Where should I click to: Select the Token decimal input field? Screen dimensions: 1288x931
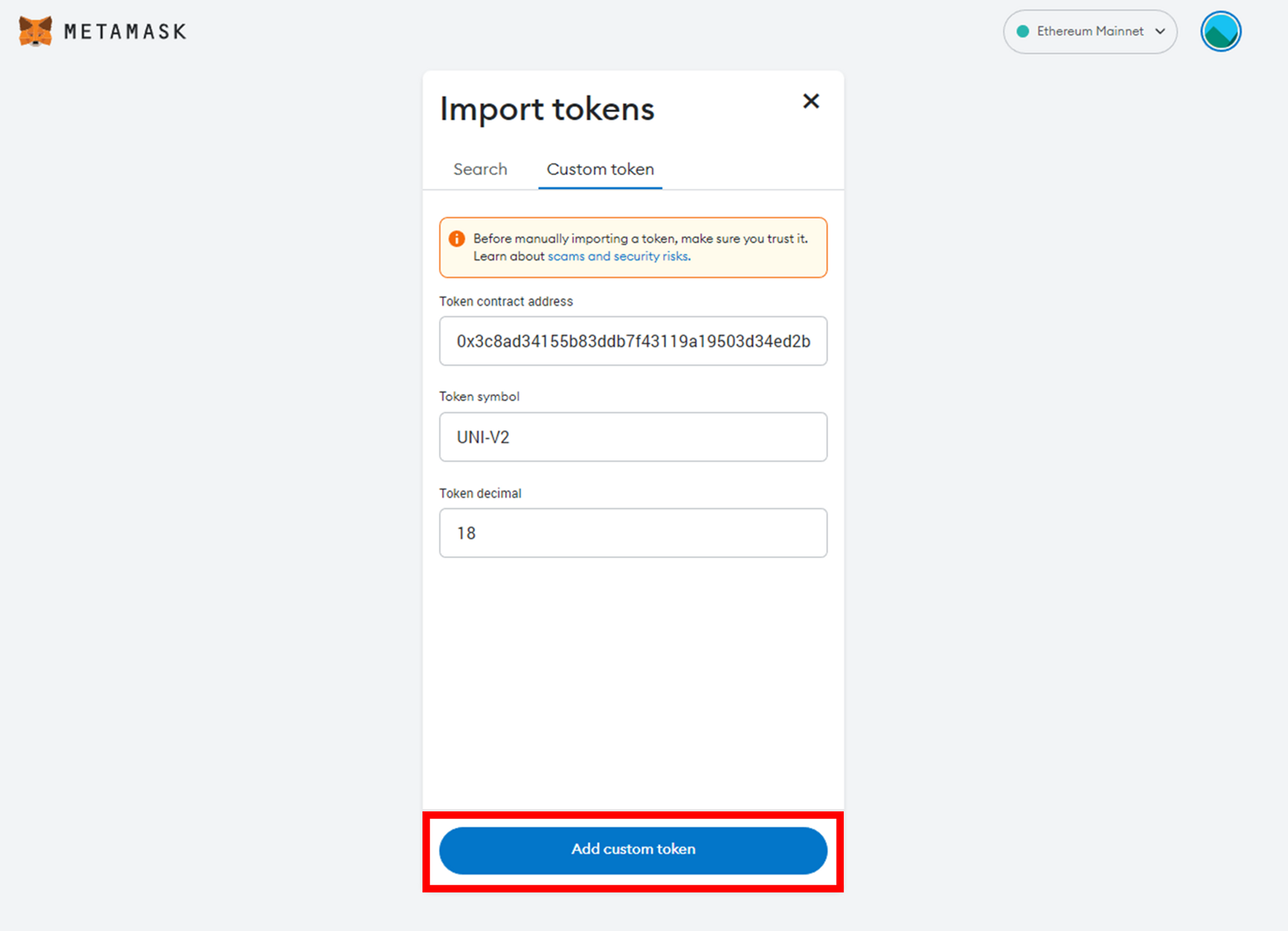pyautogui.click(x=633, y=533)
